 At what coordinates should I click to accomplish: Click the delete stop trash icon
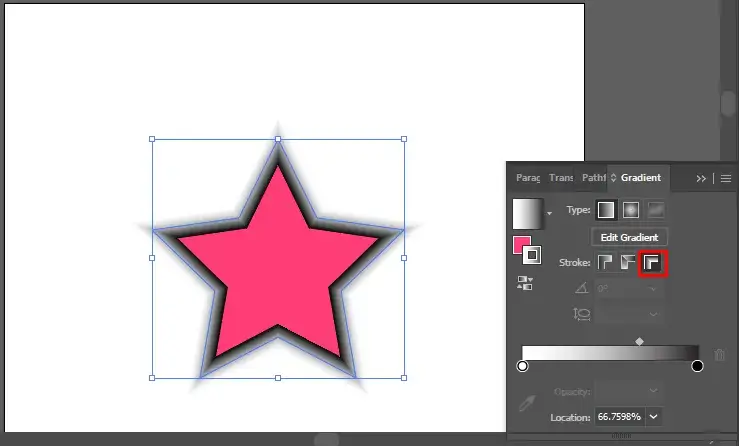(719, 355)
